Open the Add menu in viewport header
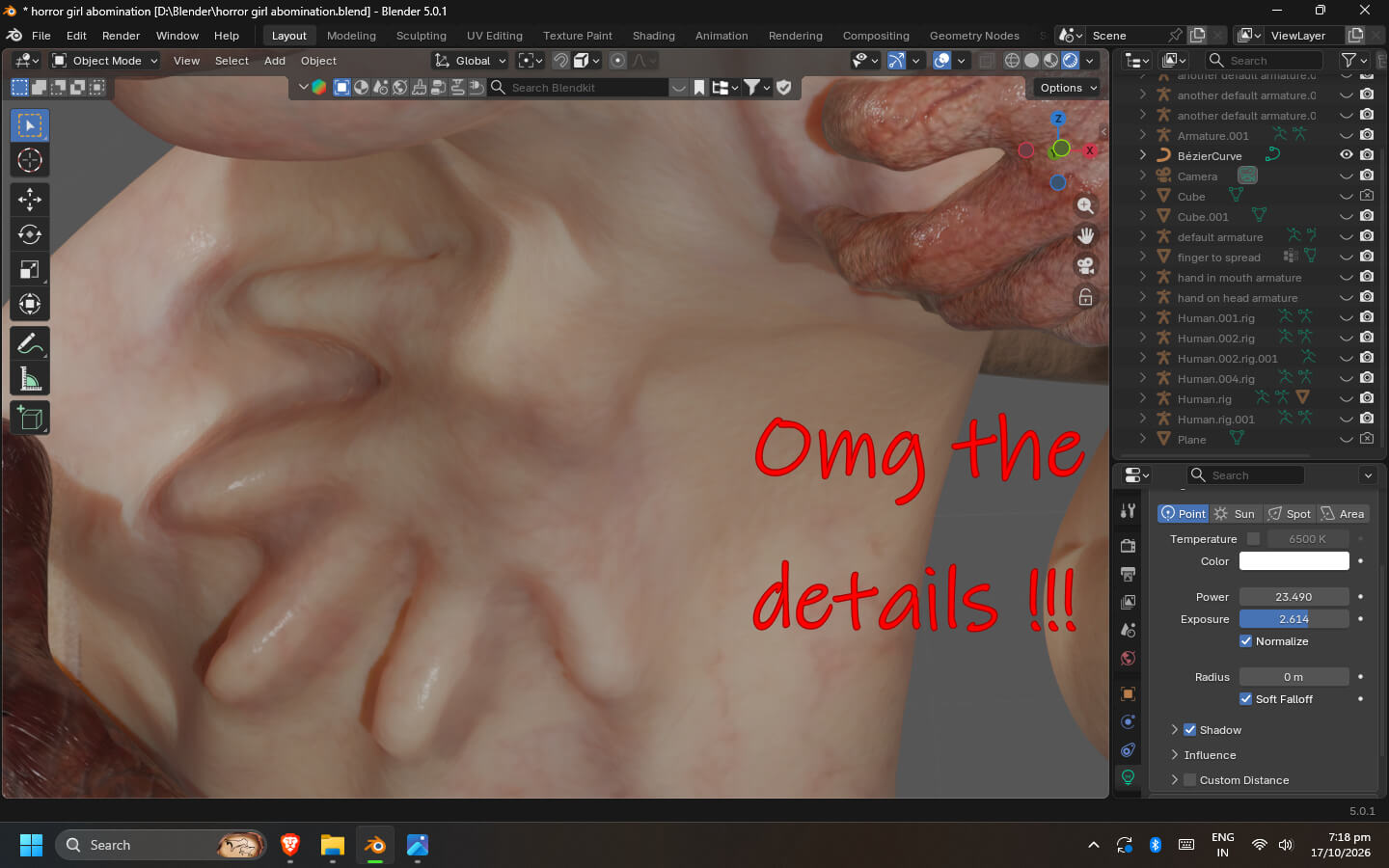1389x868 pixels. coord(275,61)
